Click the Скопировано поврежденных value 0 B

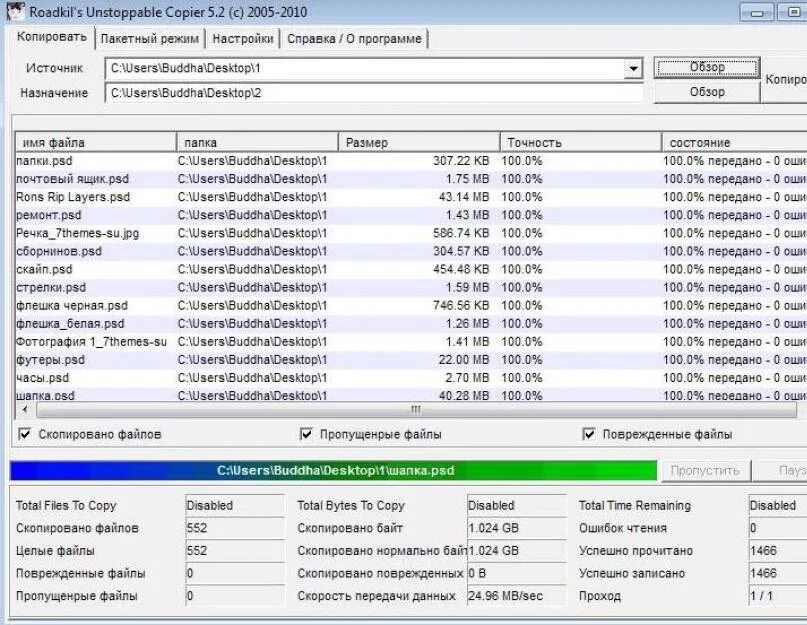516,574
